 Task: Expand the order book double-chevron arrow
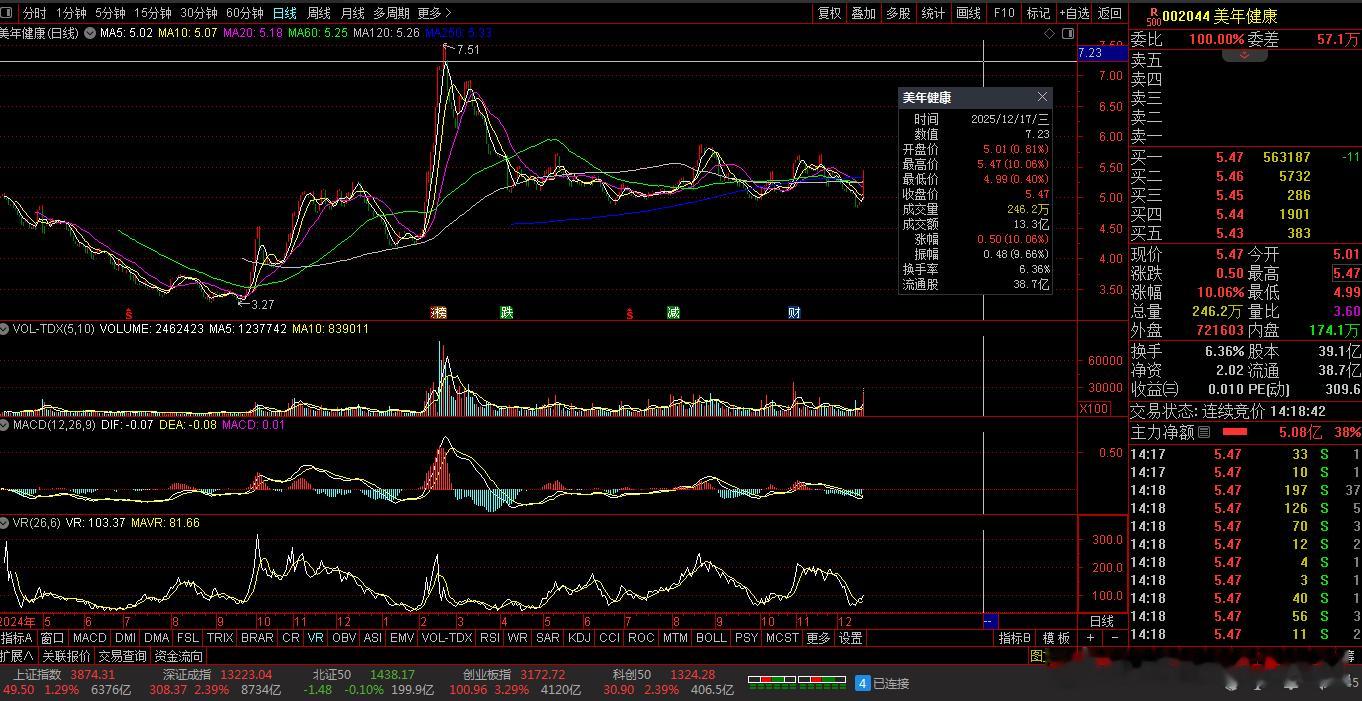tap(1244, 56)
